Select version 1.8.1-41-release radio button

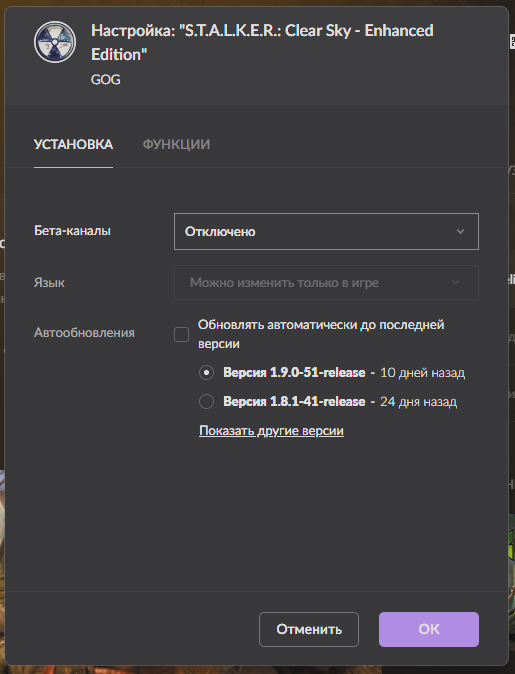click(206, 401)
